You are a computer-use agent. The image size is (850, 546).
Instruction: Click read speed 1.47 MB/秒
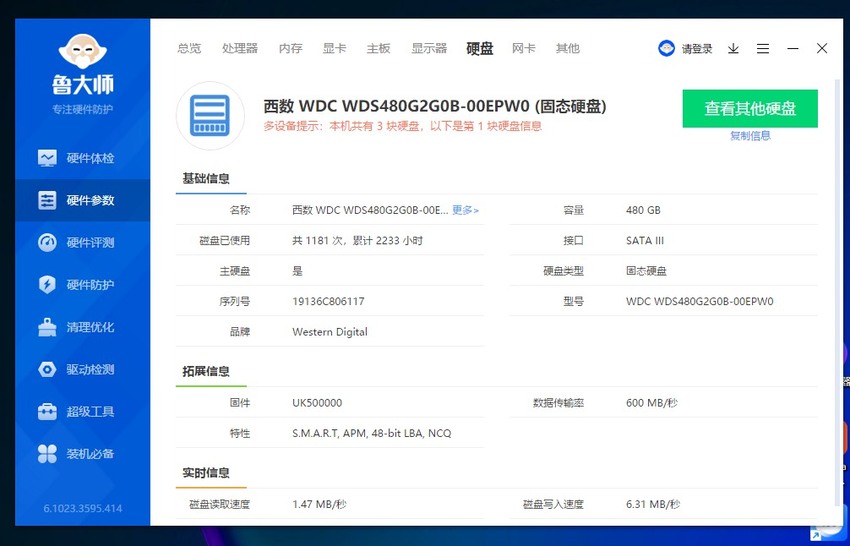[x=319, y=504]
